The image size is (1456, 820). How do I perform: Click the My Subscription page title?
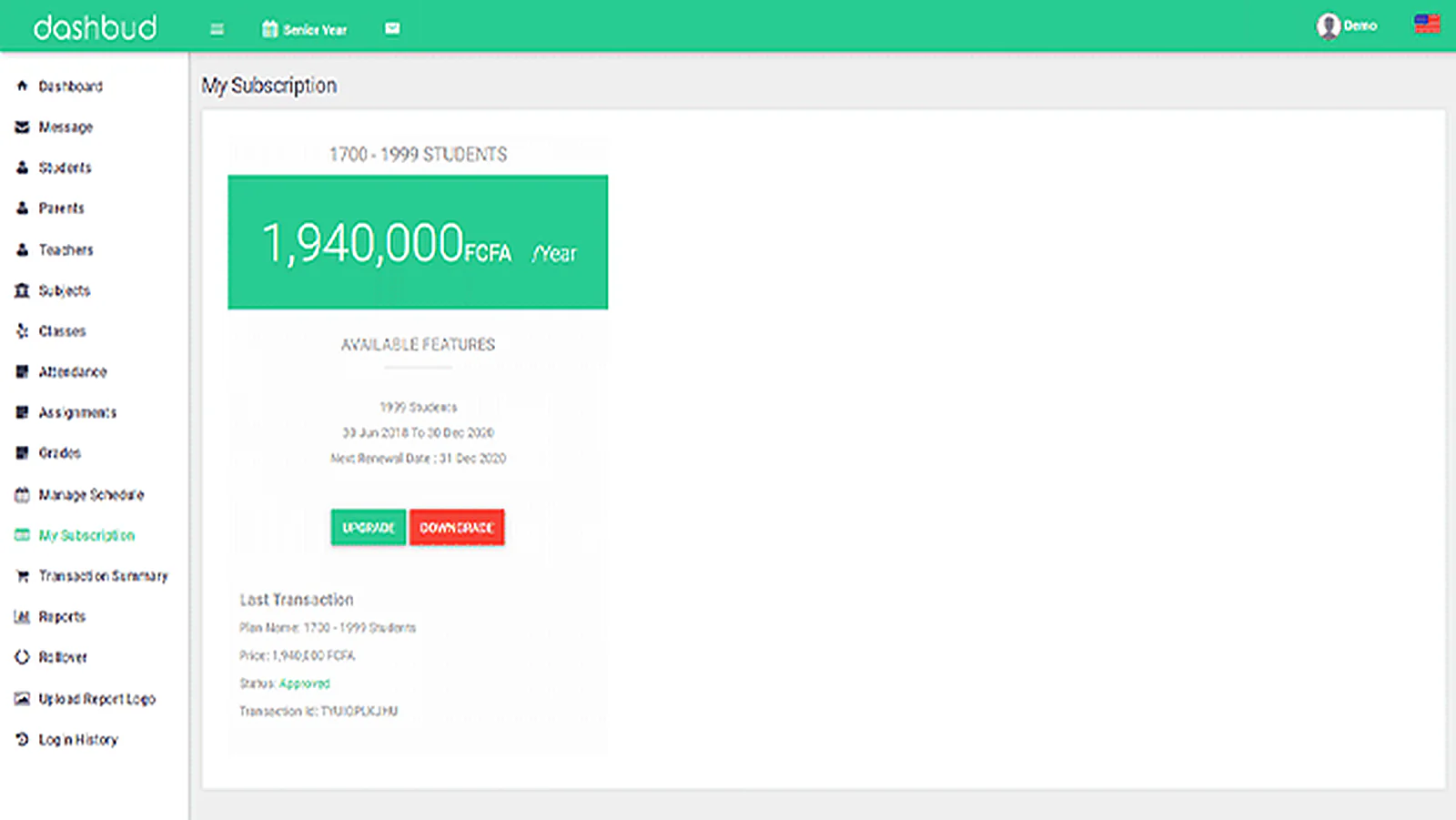coord(269,86)
